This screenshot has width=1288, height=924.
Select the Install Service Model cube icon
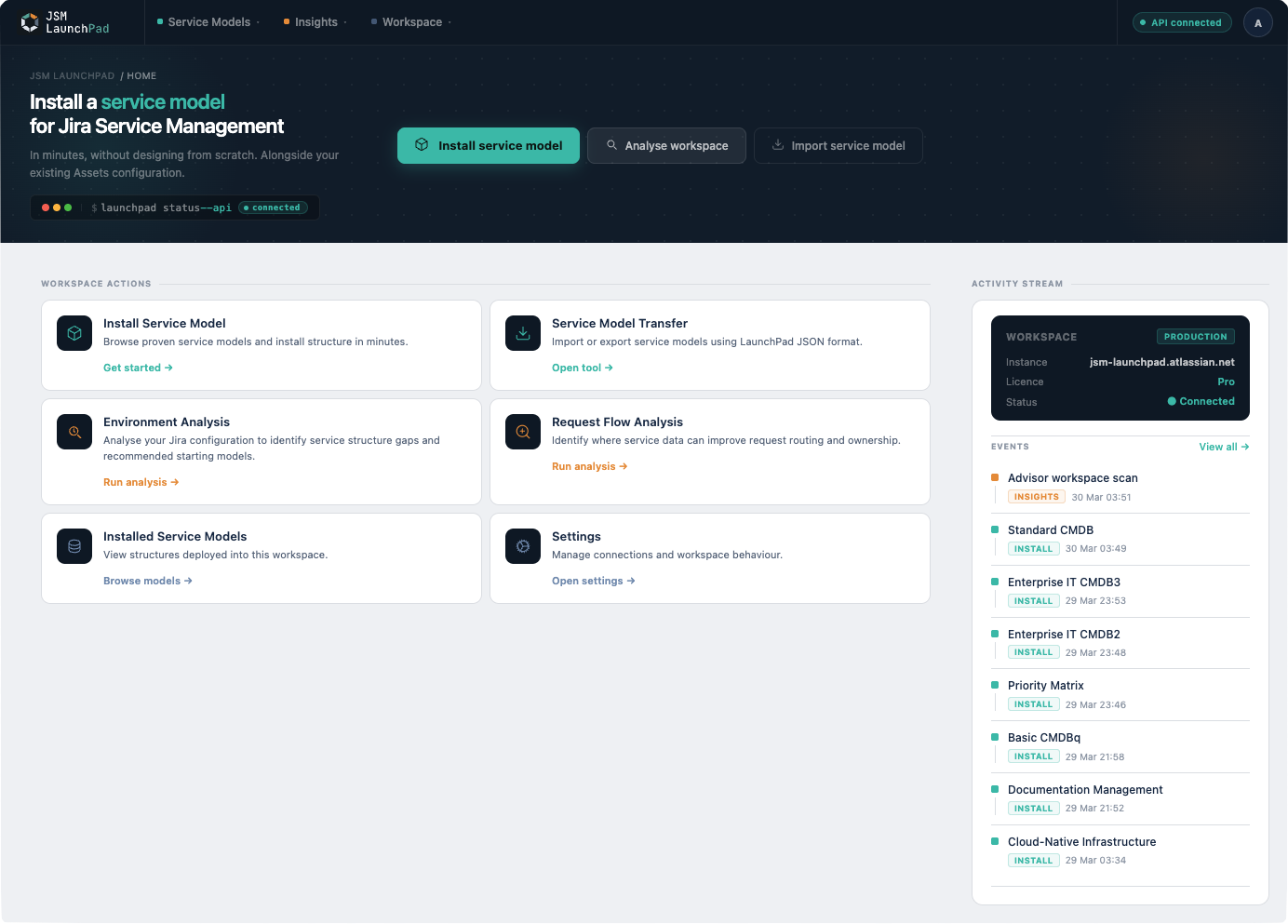click(x=74, y=332)
